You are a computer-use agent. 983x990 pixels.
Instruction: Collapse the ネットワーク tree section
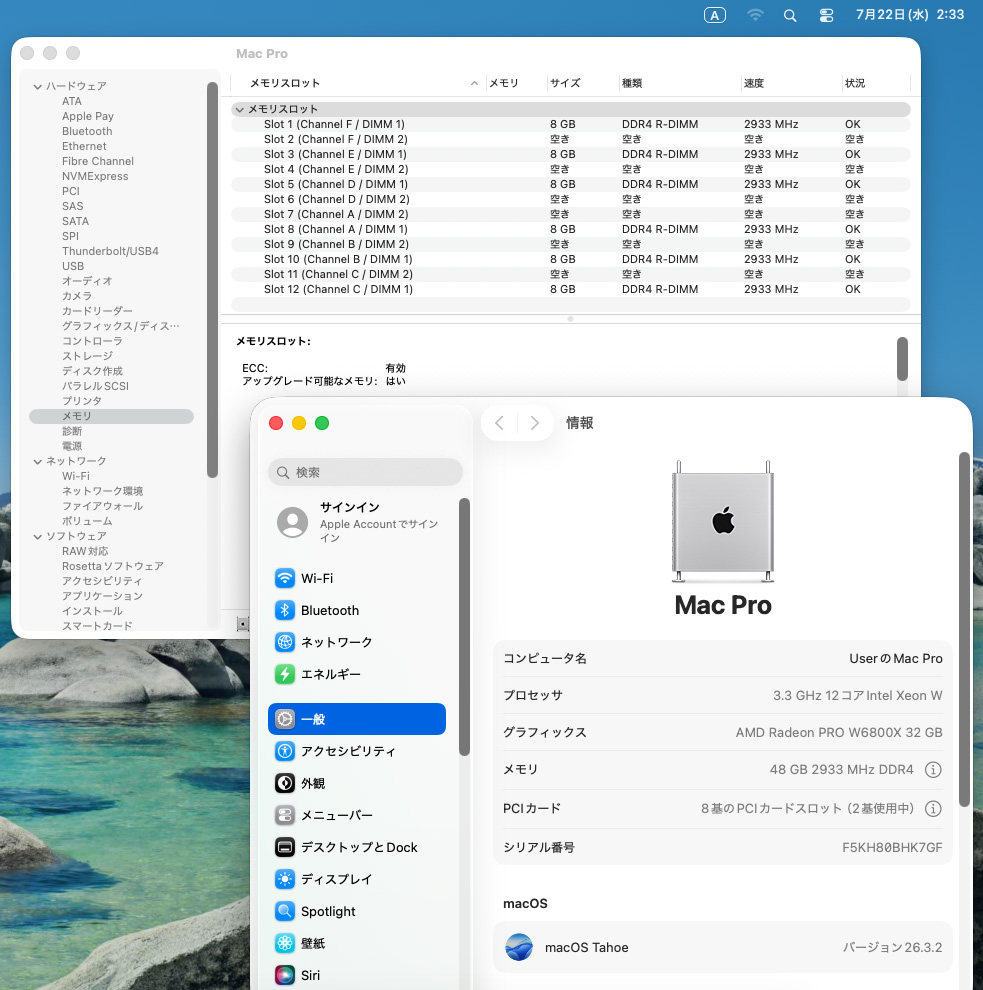[38, 462]
